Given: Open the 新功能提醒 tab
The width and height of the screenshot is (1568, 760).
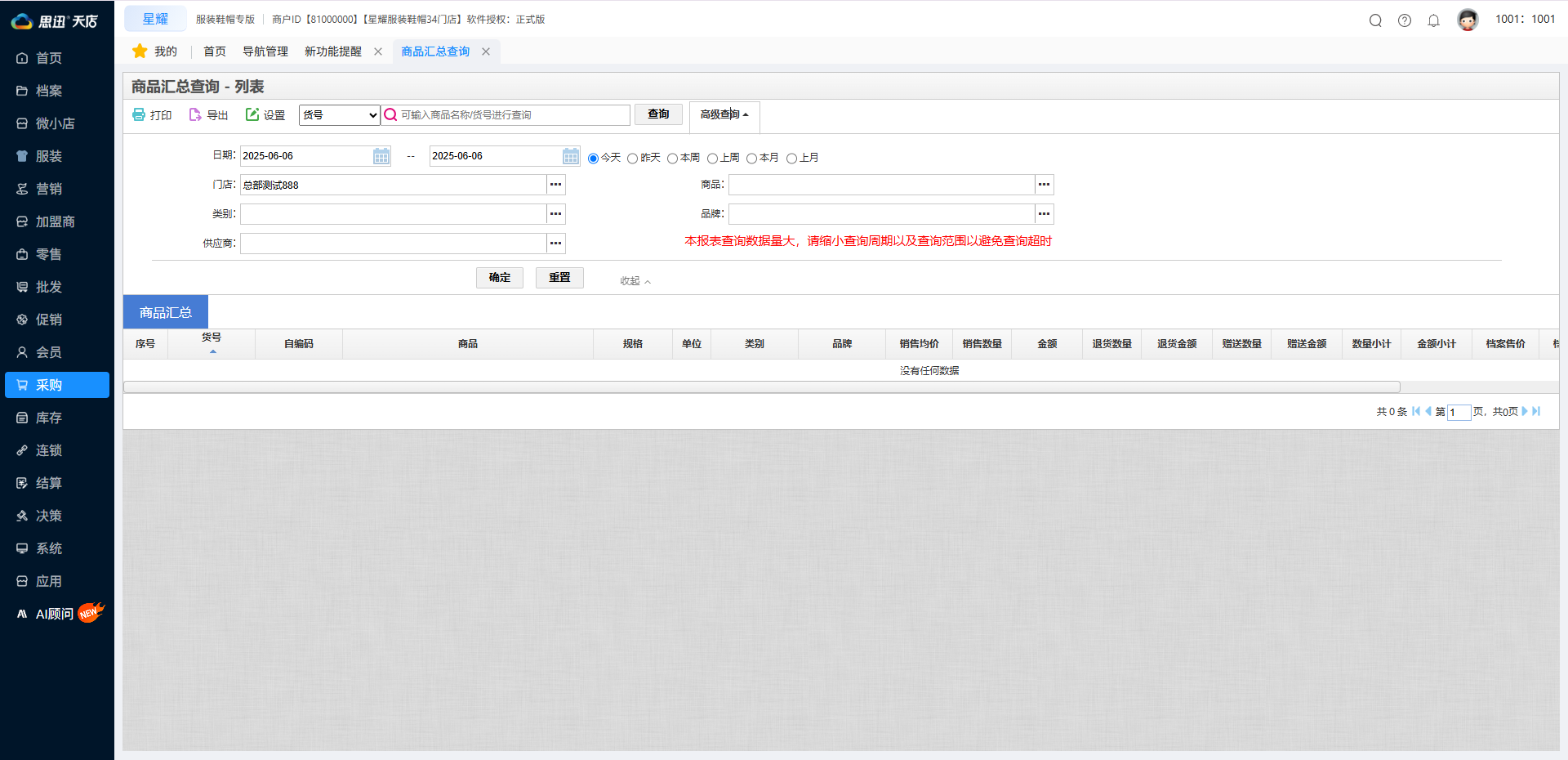Looking at the screenshot, I should (x=332, y=51).
